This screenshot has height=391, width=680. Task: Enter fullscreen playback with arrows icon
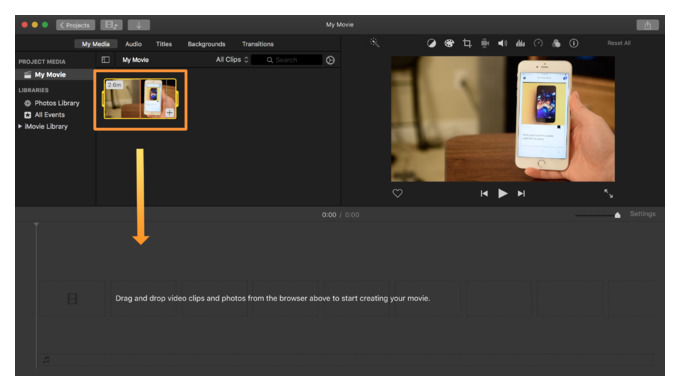click(x=608, y=193)
